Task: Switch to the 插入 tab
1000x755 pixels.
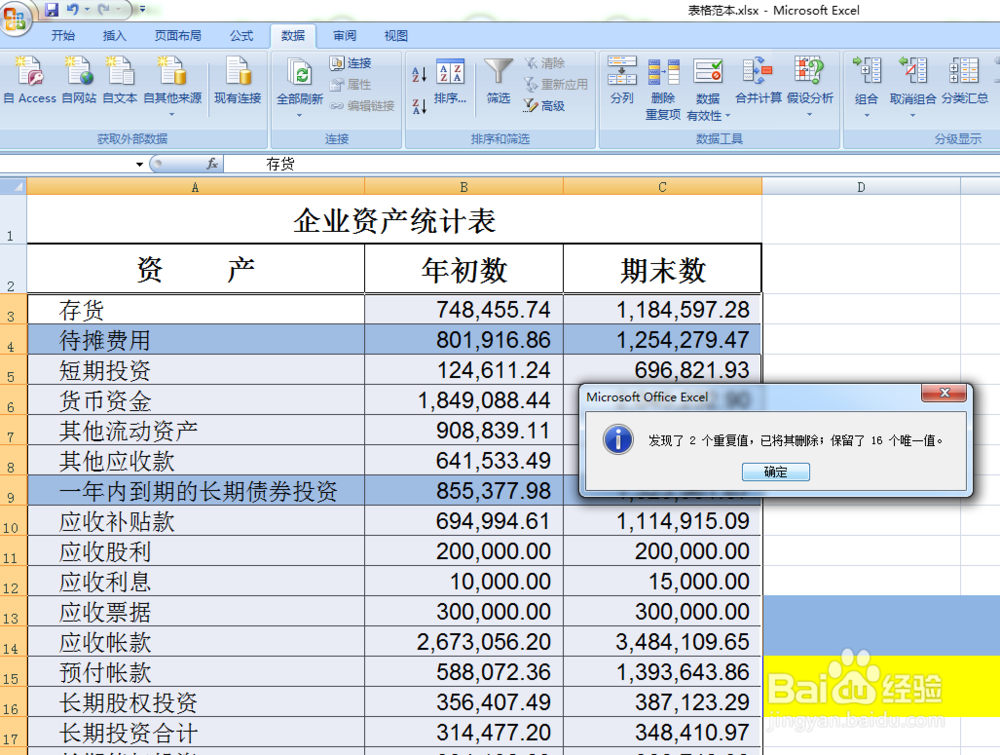Action: point(114,36)
